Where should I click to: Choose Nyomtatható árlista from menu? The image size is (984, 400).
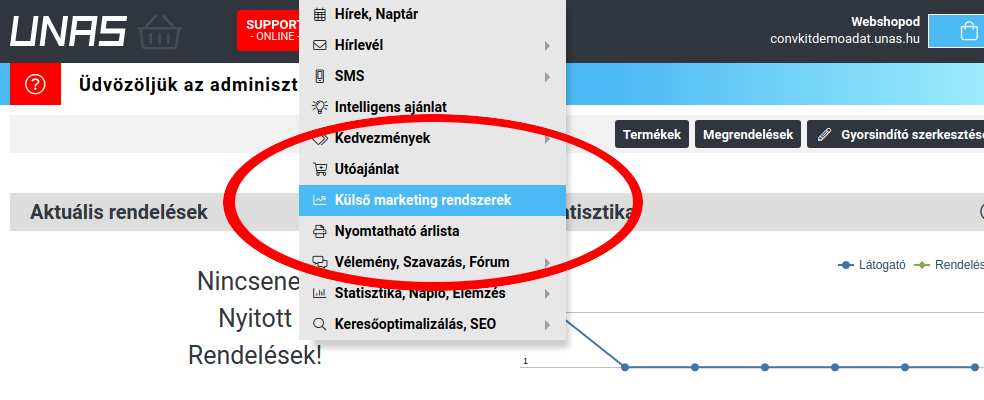coord(432,231)
